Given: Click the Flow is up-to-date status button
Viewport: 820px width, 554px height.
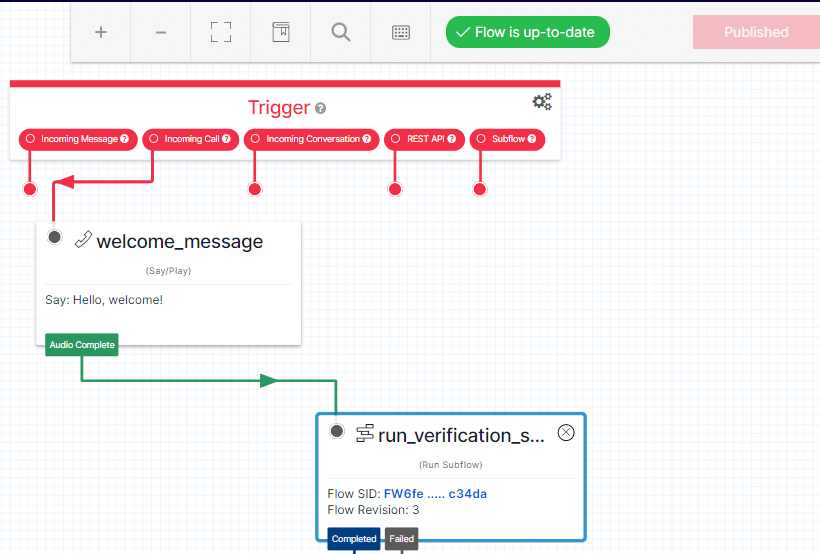Looking at the screenshot, I should click(x=528, y=32).
